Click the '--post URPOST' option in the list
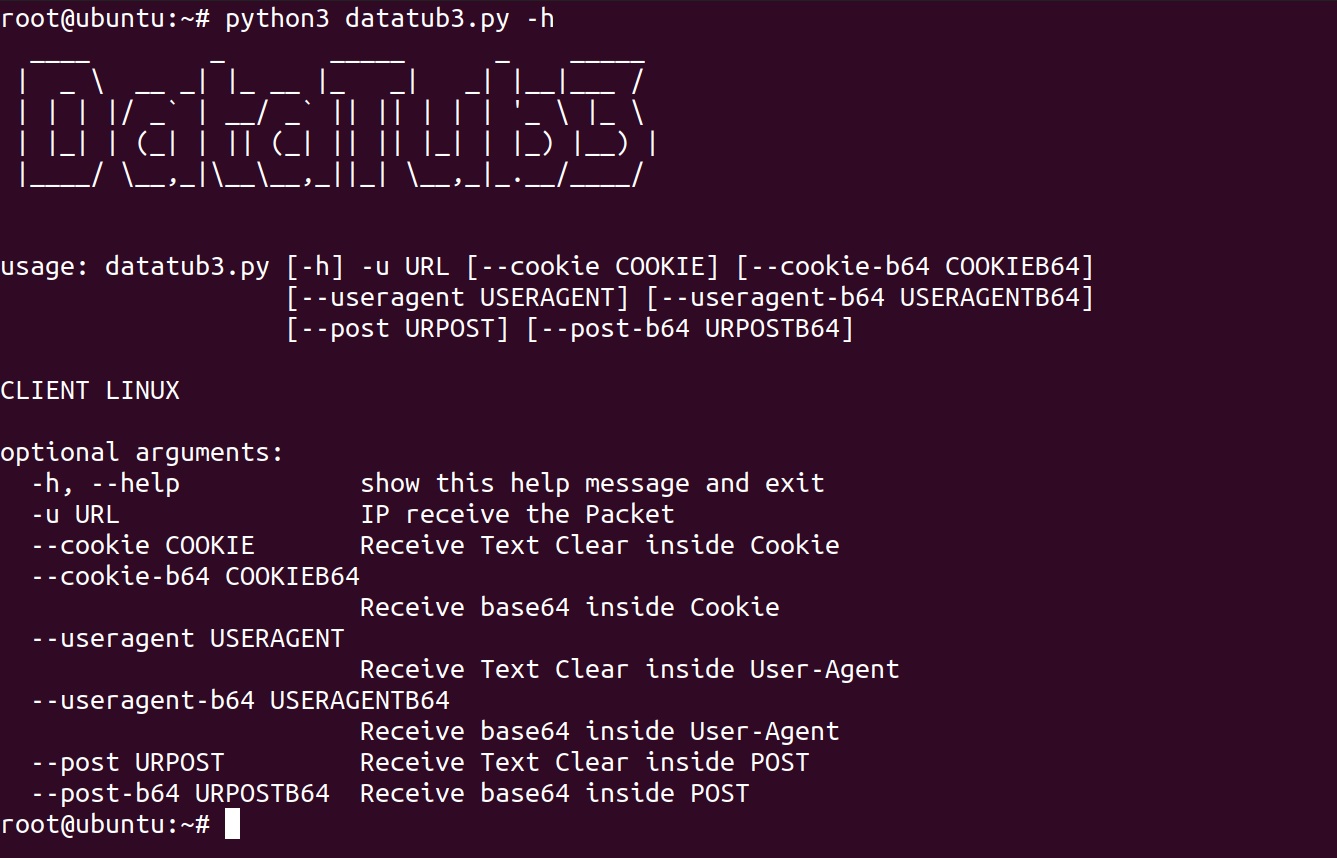The height and width of the screenshot is (858, 1337). [x=128, y=762]
